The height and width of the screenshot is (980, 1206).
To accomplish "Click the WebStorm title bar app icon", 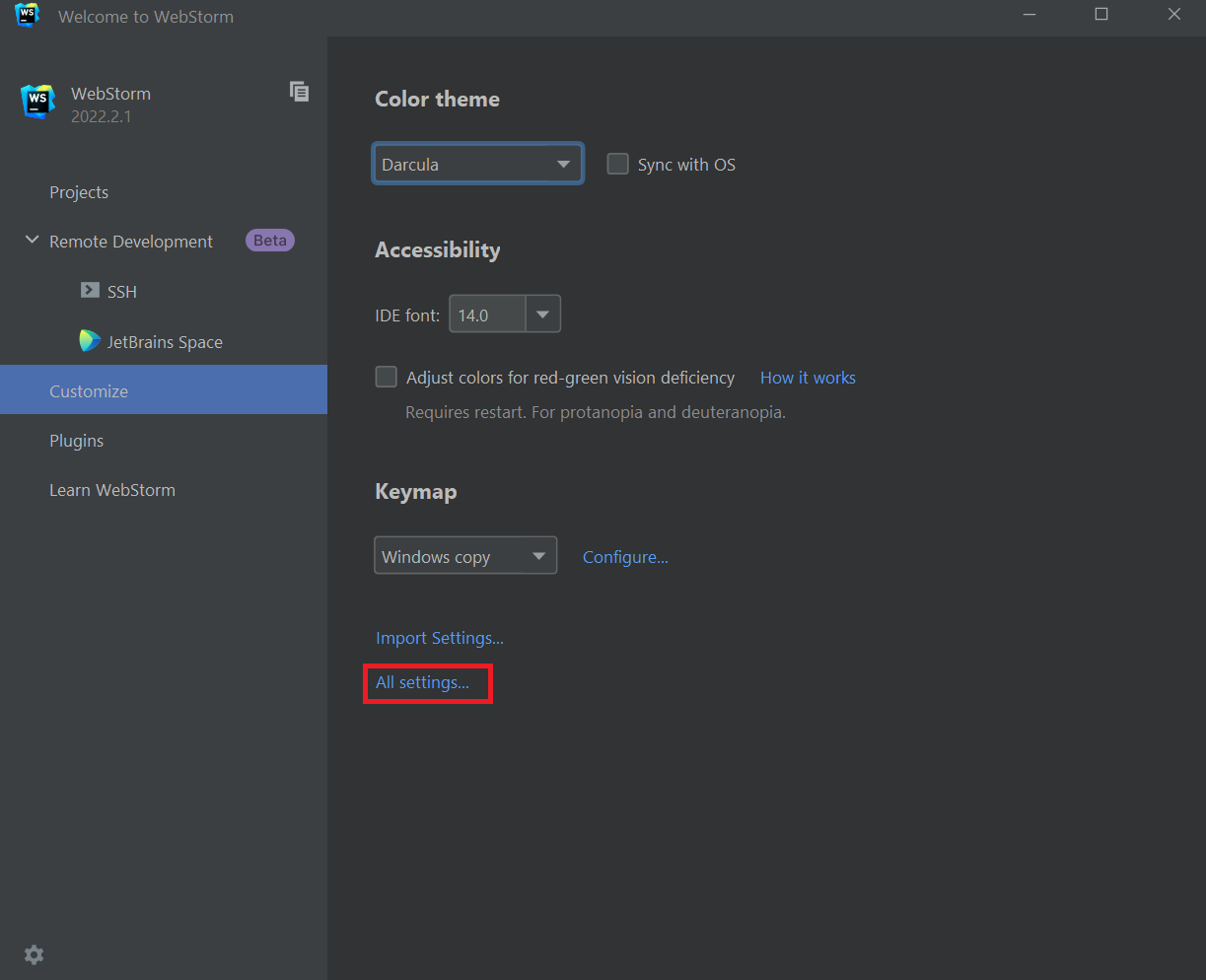I will point(27,15).
